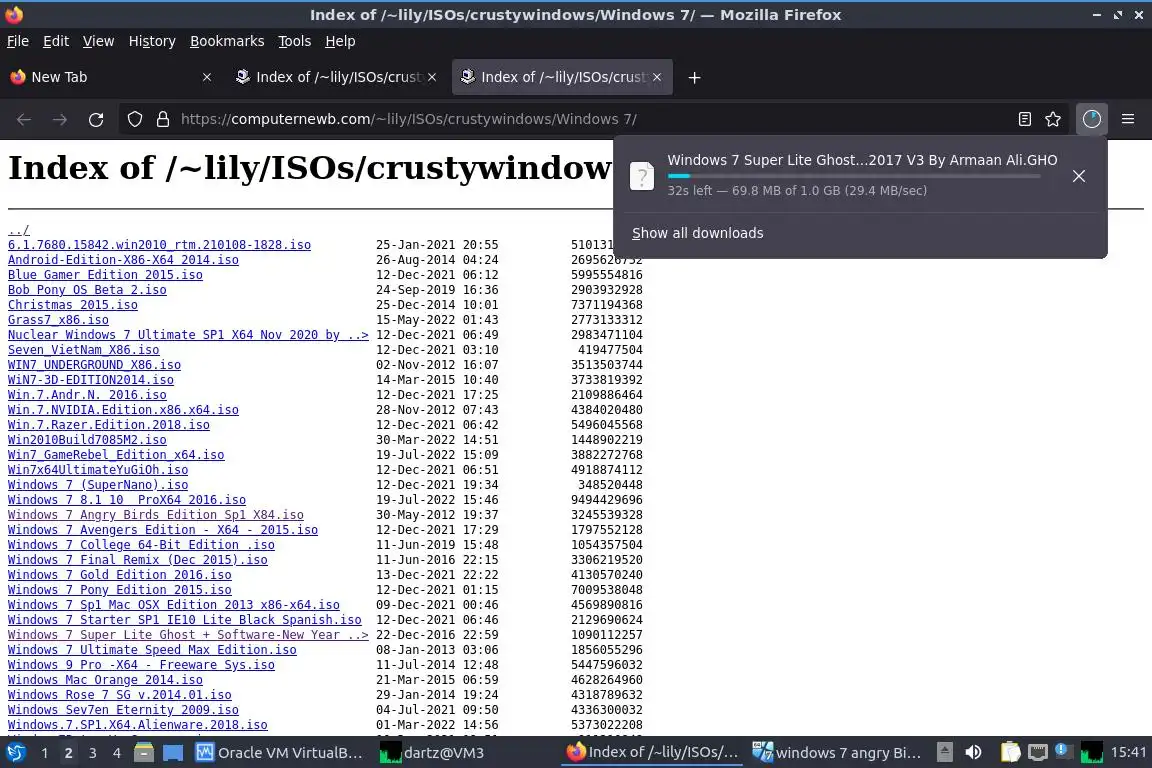Open the volume control tray icon
Viewport: 1152px width, 768px height.
point(973,752)
